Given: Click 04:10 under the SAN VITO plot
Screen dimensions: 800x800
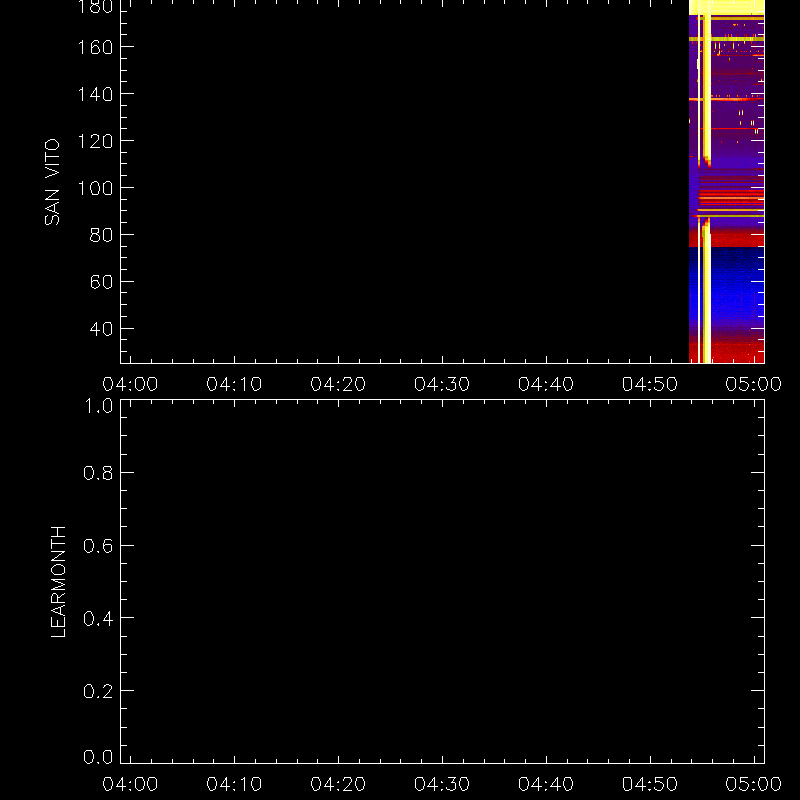Looking at the screenshot, I should coord(234,384).
